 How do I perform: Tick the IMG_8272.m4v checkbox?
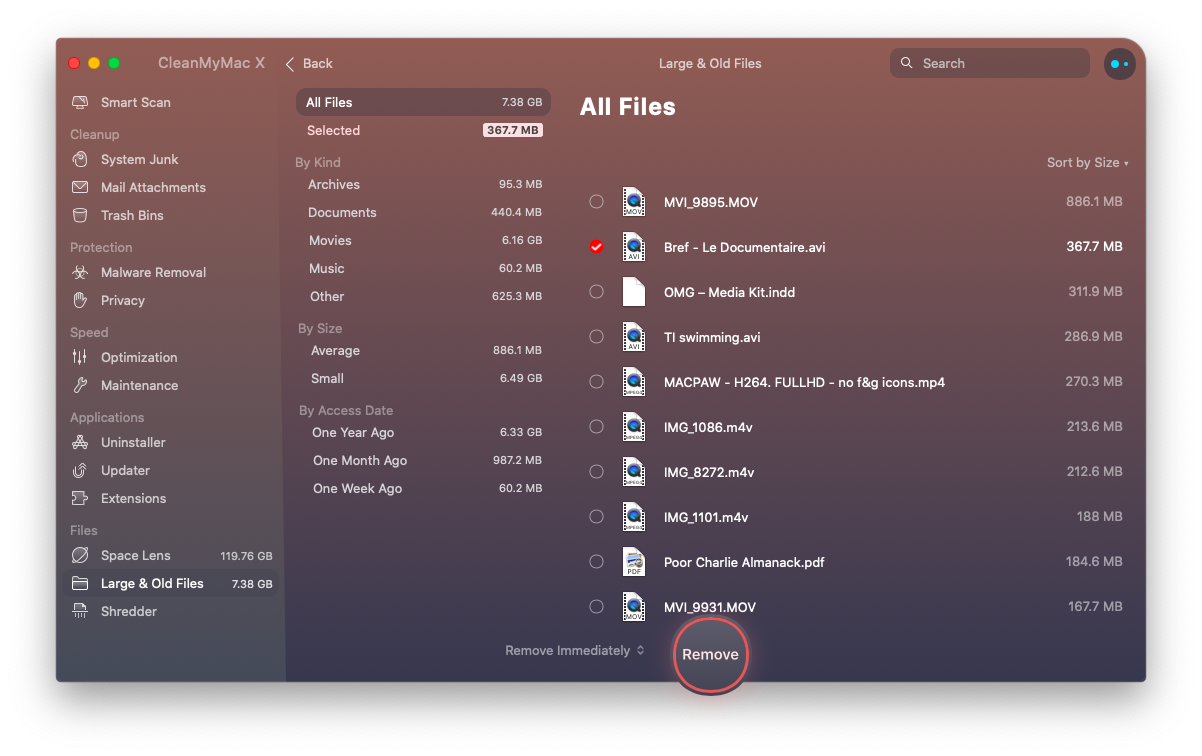coord(597,472)
